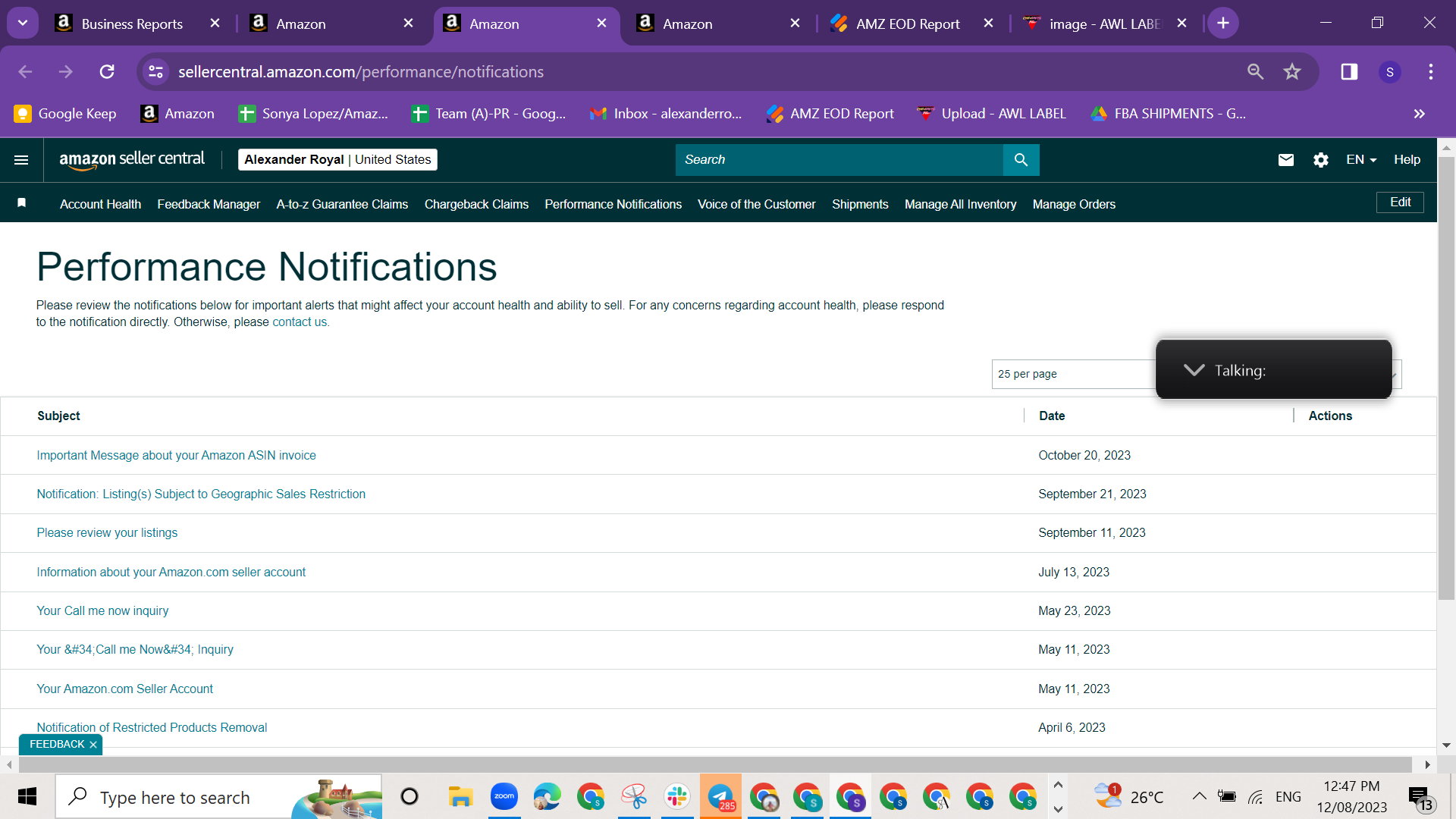The height and width of the screenshot is (819, 1456).
Task: Switch to the image - AWL LABEL tab
Action: 1104,24
